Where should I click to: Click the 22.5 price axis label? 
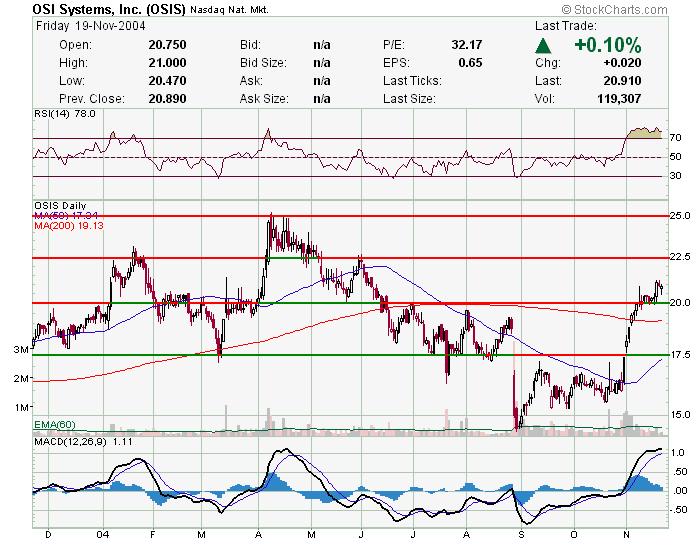[680, 257]
